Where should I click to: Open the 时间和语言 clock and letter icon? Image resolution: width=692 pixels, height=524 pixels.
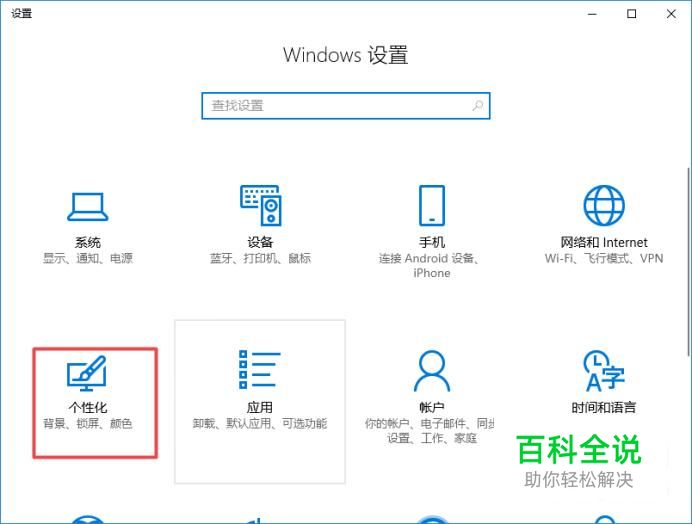pos(604,371)
